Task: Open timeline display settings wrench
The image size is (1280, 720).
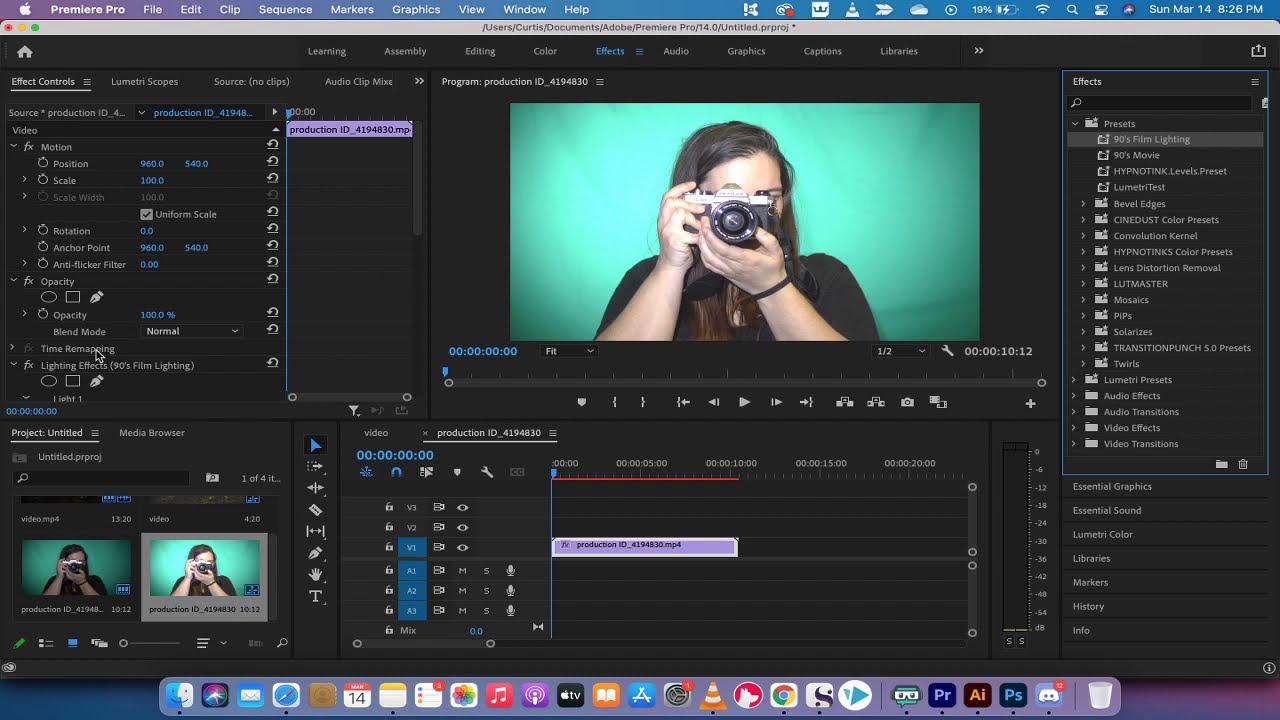Action: pyautogui.click(x=487, y=472)
